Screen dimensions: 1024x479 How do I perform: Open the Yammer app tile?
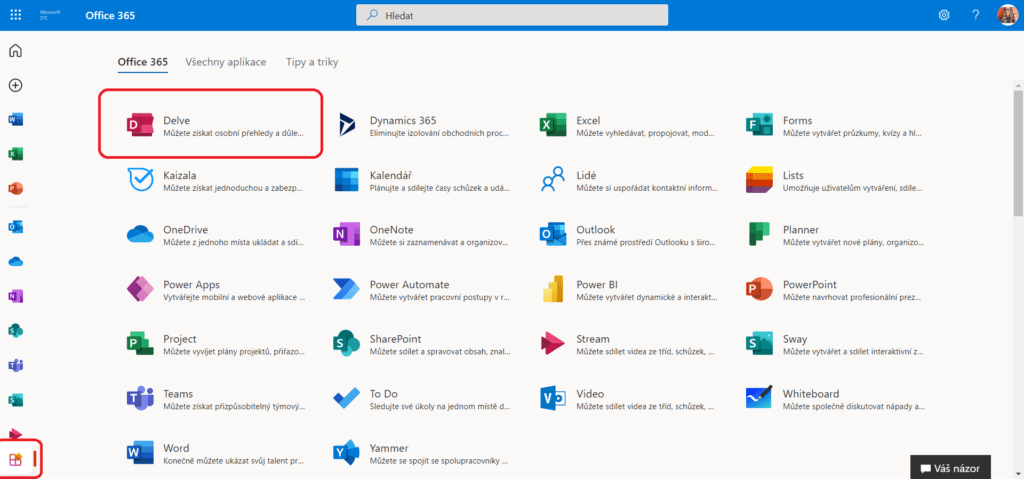tap(420, 454)
